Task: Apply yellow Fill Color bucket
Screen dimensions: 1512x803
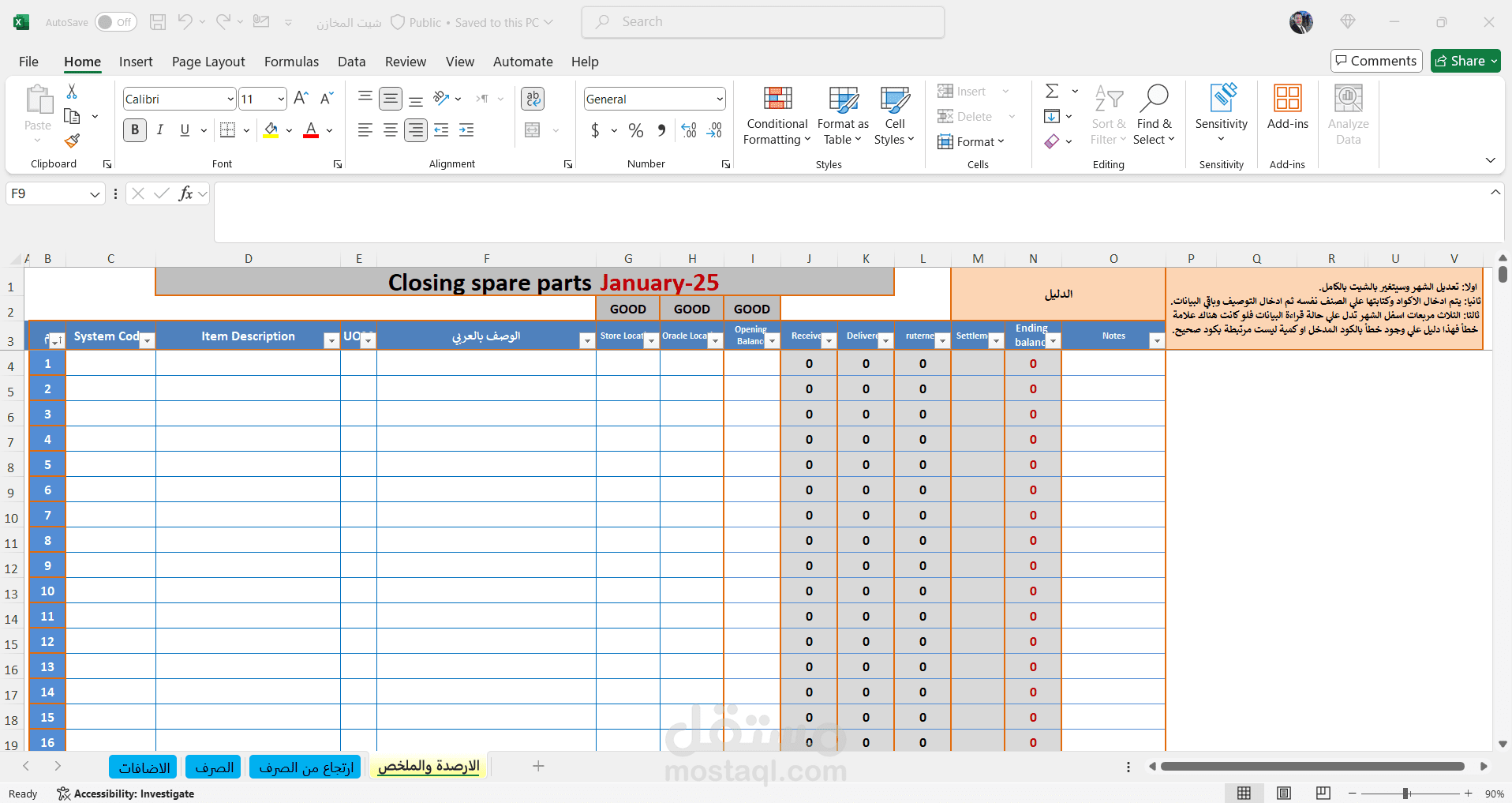Action: (x=271, y=130)
